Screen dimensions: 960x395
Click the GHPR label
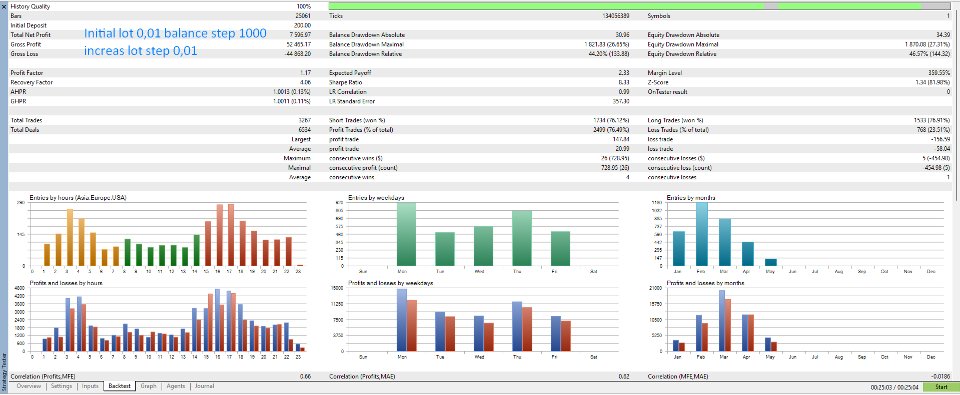(x=18, y=101)
